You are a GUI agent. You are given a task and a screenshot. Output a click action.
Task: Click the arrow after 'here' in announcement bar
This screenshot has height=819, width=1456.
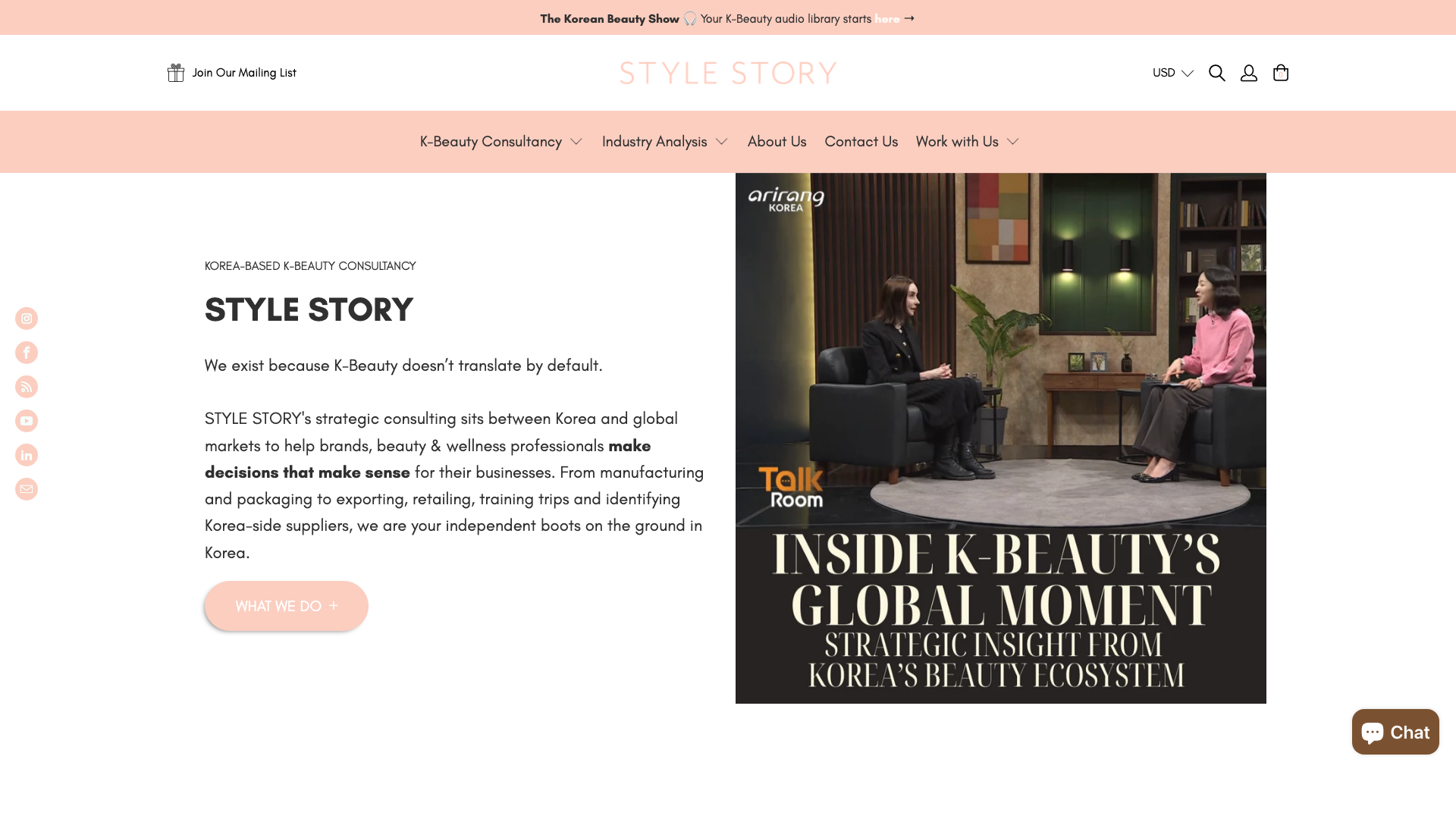tap(909, 18)
